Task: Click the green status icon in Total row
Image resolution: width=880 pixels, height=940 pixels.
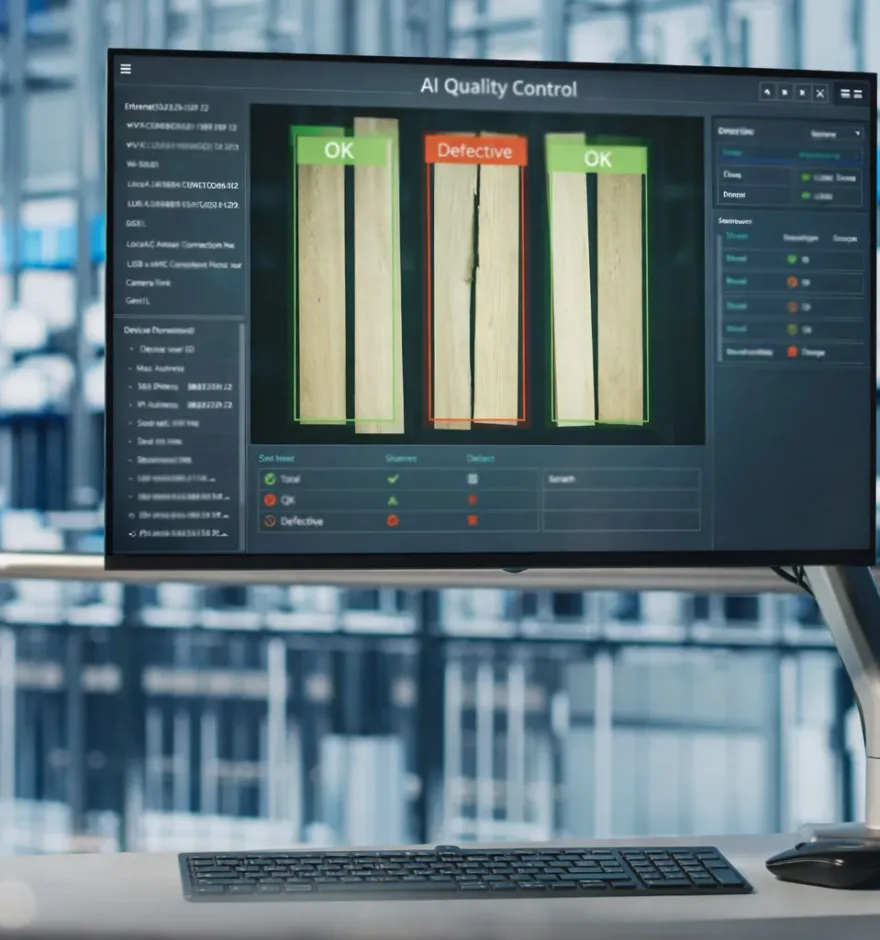Action: tap(270, 479)
